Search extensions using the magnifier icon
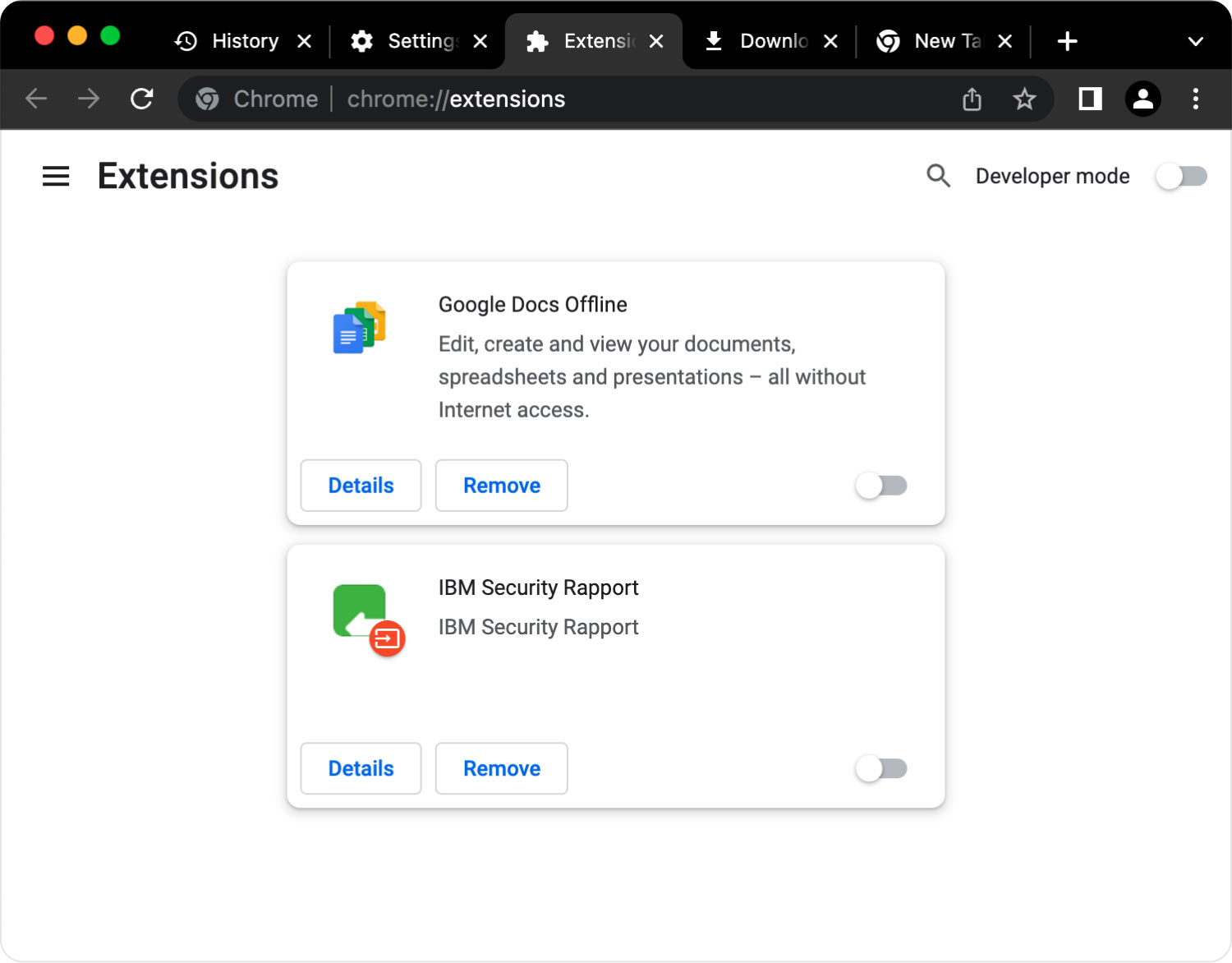This screenshot has width=1232, height=963. point(938,176)
